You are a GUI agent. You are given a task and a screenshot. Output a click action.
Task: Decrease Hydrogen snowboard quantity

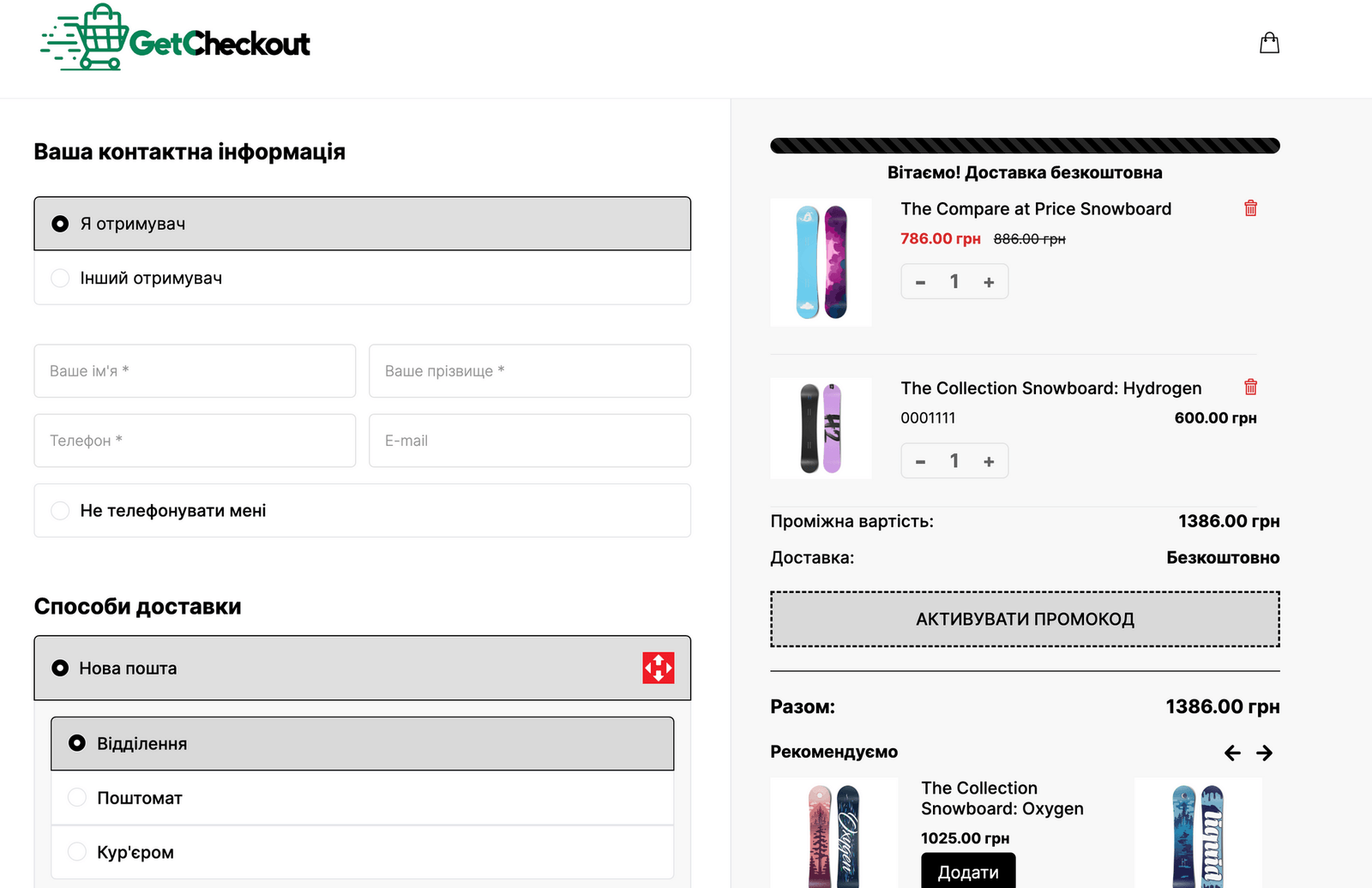pos(920,461)
